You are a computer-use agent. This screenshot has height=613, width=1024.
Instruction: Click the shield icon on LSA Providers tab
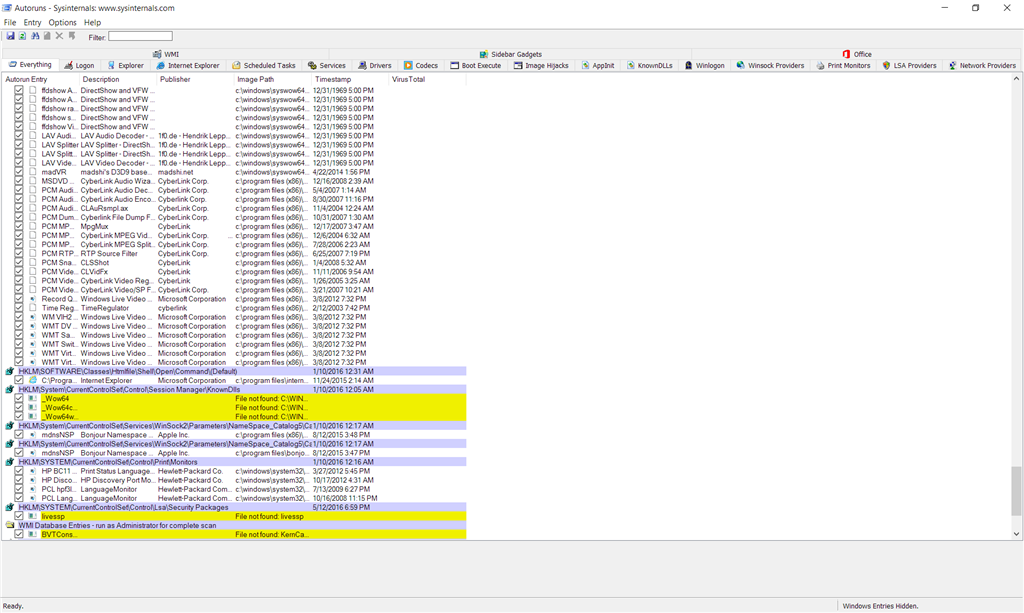(886, 65)
